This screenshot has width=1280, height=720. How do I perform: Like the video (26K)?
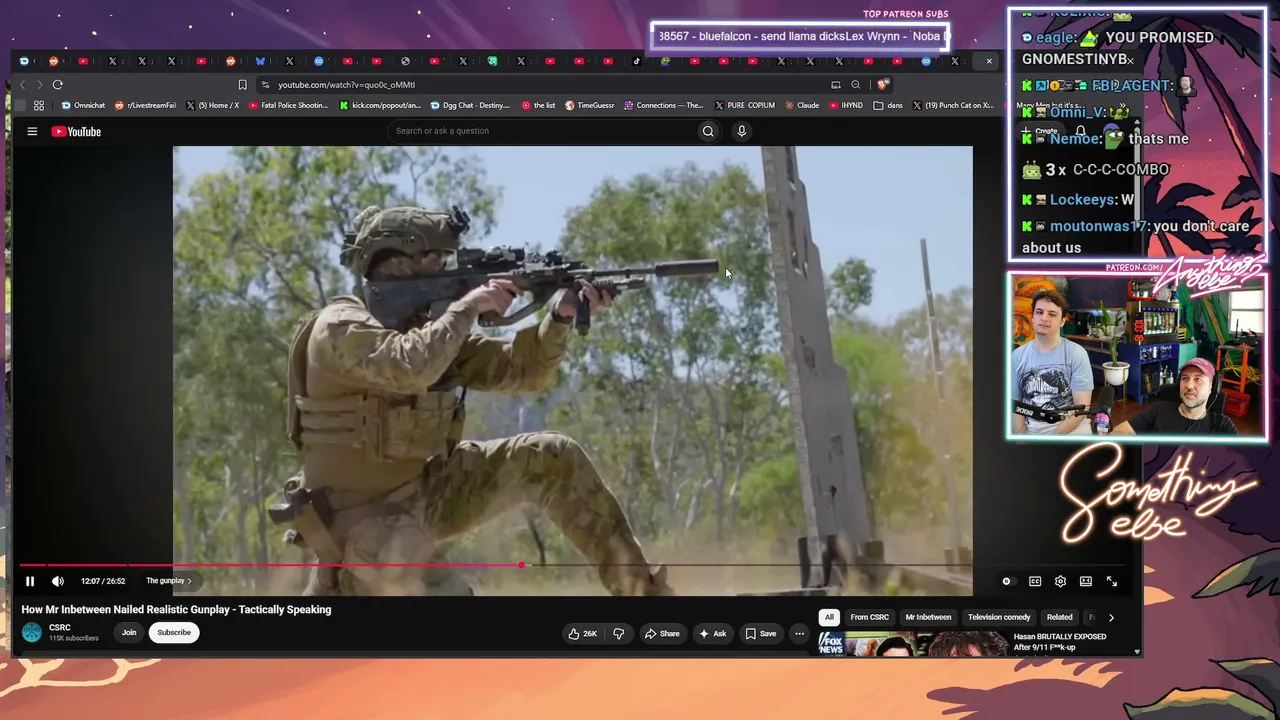coord(583,633)
